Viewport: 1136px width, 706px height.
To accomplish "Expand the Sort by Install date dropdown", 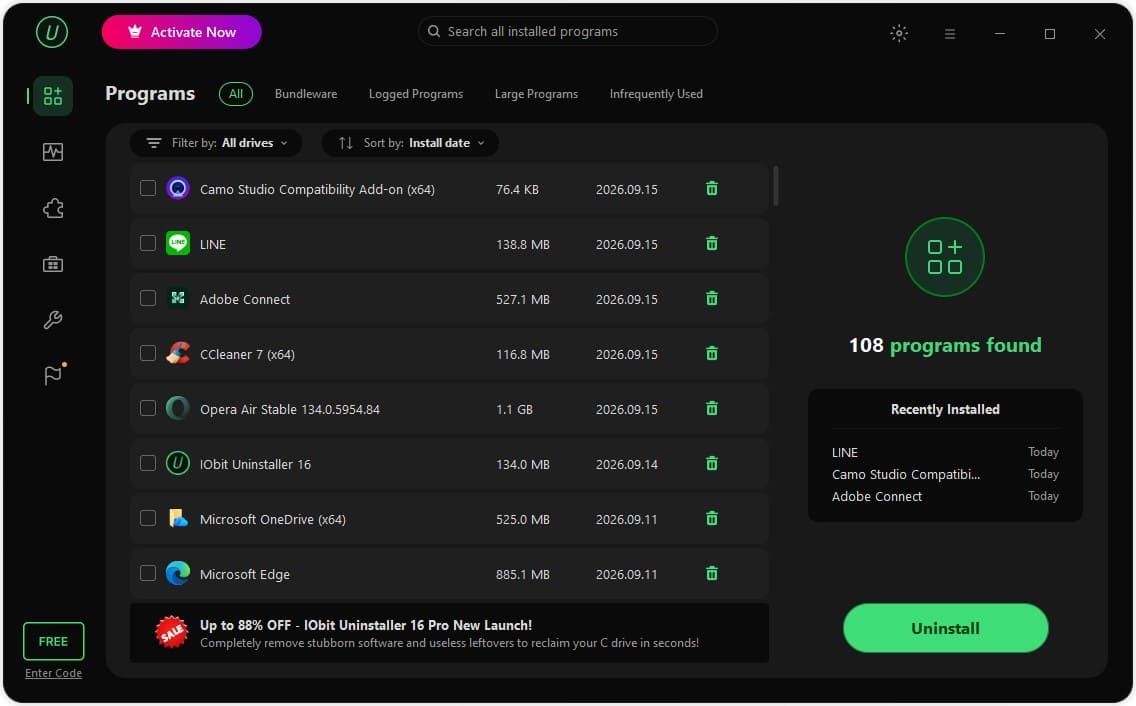I will (x=410, y=143).
